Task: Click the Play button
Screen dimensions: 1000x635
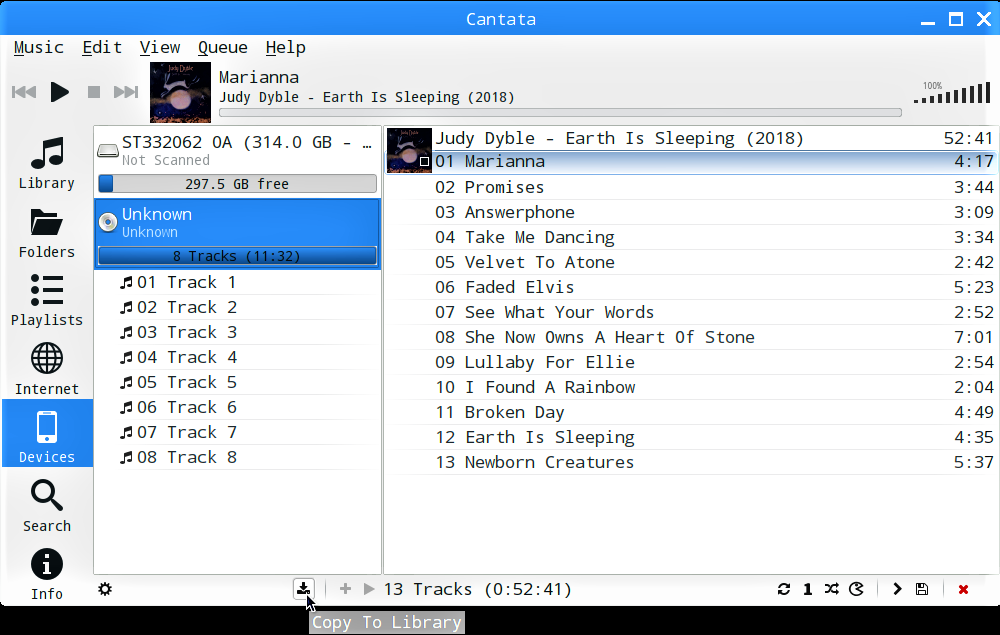Action: (x=59, y=92)
